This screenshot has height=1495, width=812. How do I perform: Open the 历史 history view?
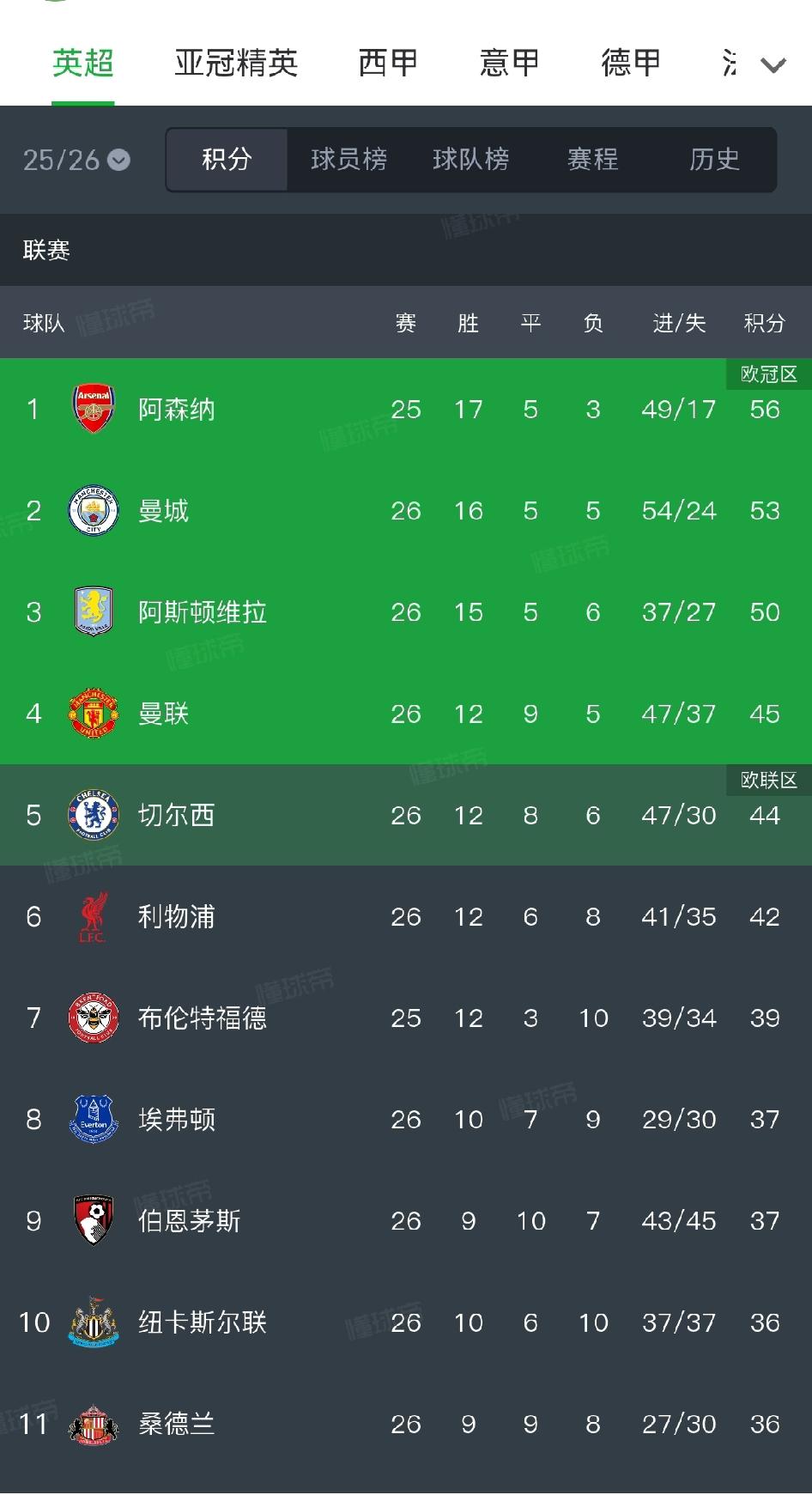click(x=714, y=160)
